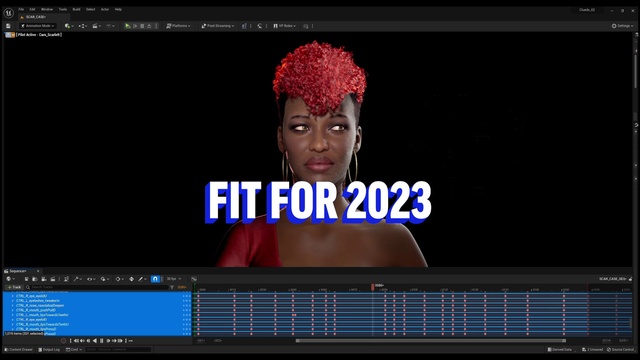Open the Derived Data status menu
The height and width of the screenshot is (360, 640).
pyautogui.click(x=560, y=350)
